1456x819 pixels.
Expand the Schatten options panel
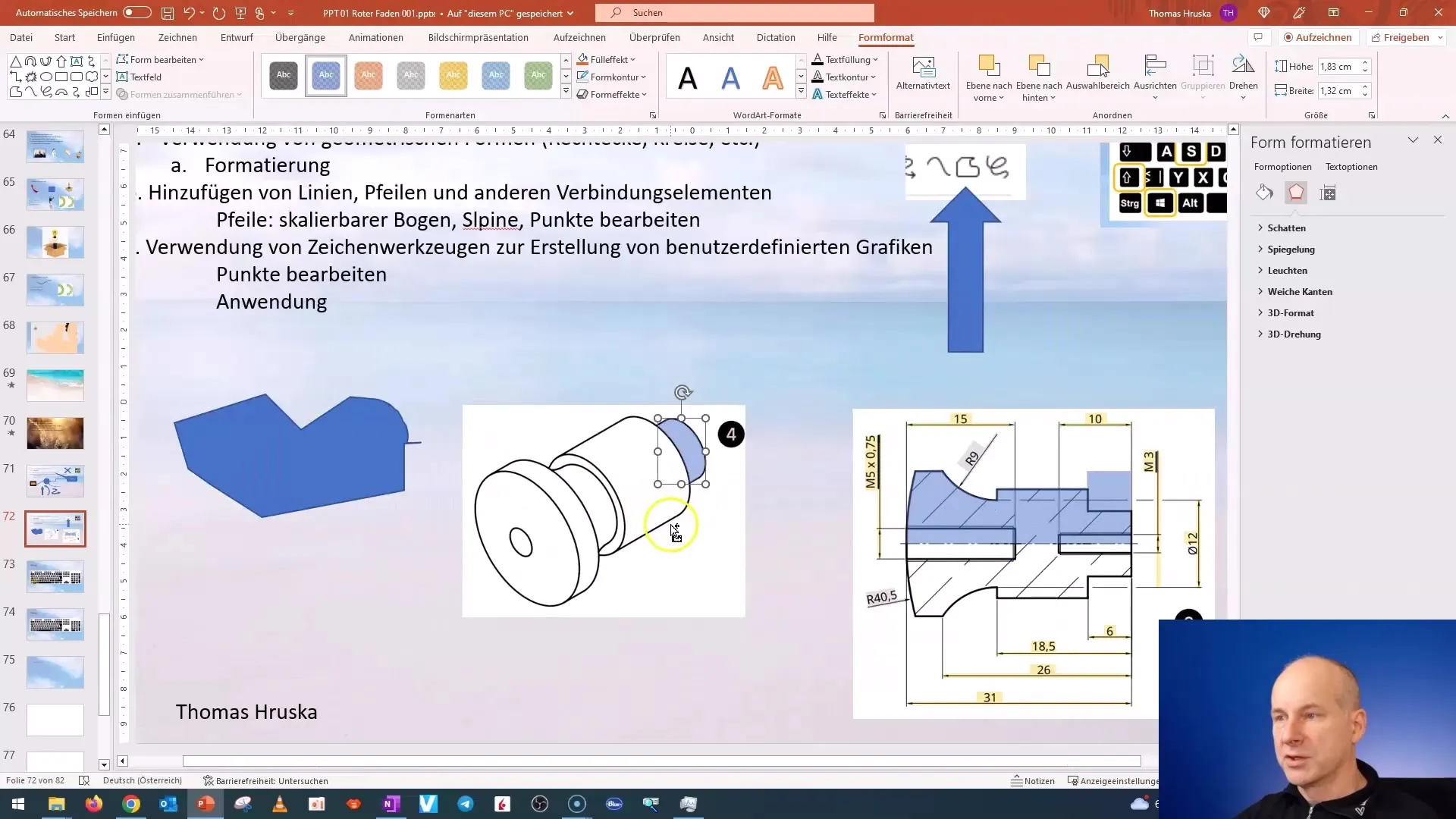point(1262,227)
